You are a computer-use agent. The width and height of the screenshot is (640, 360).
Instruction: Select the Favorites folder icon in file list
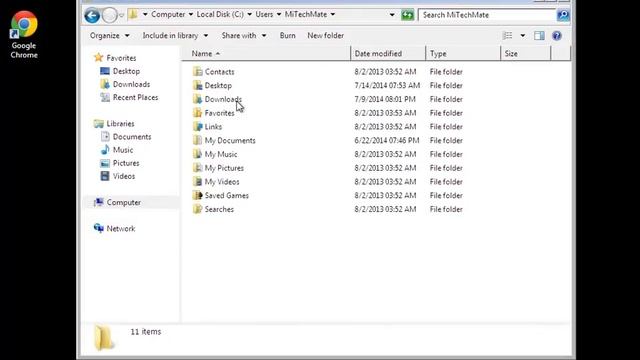point(198,113)
